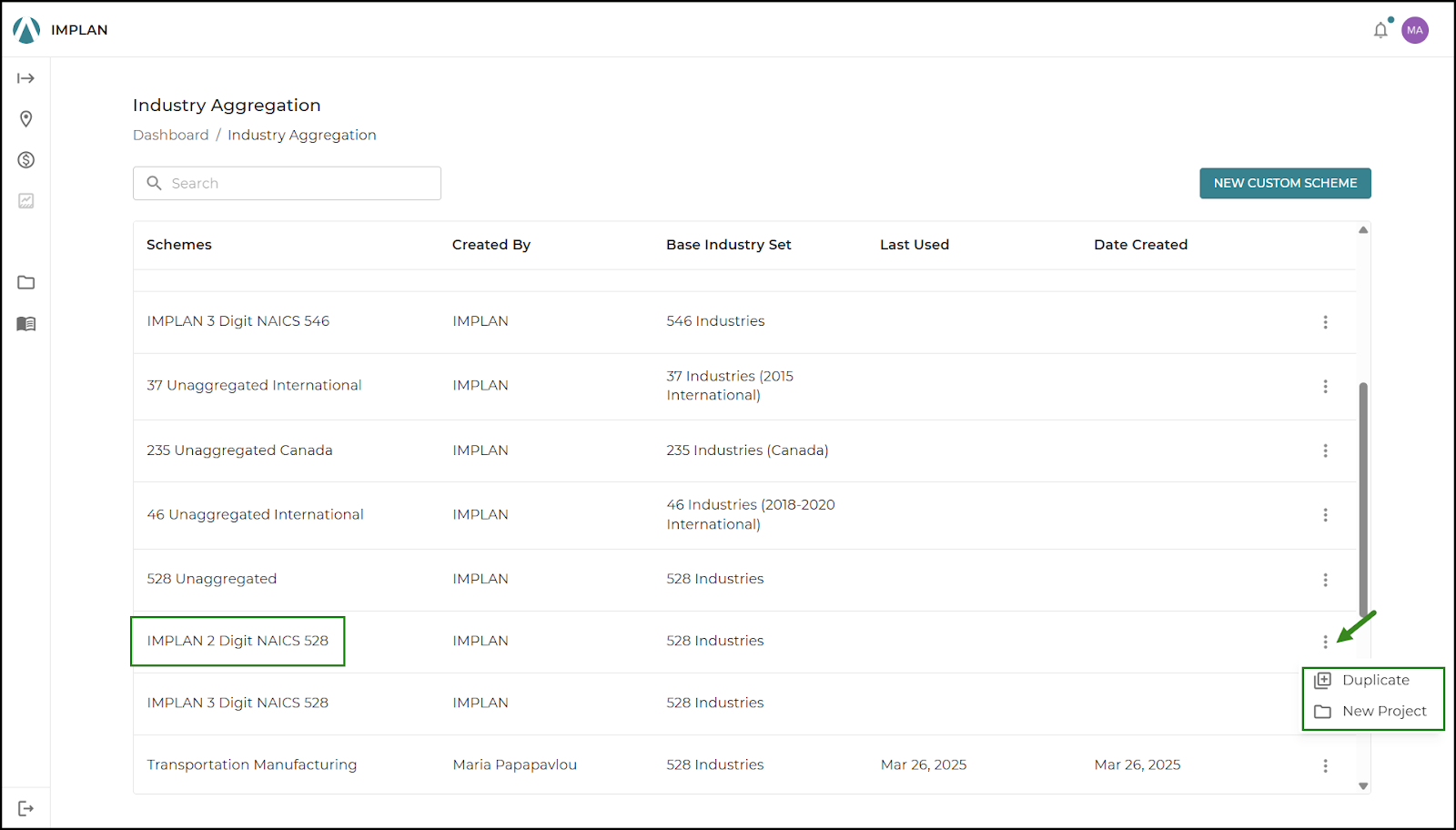Image resolution: width=1456 pixels, height=830 pixels.
Task: Click scroll up arrow of schemes table
Action: pos(1363,230)
